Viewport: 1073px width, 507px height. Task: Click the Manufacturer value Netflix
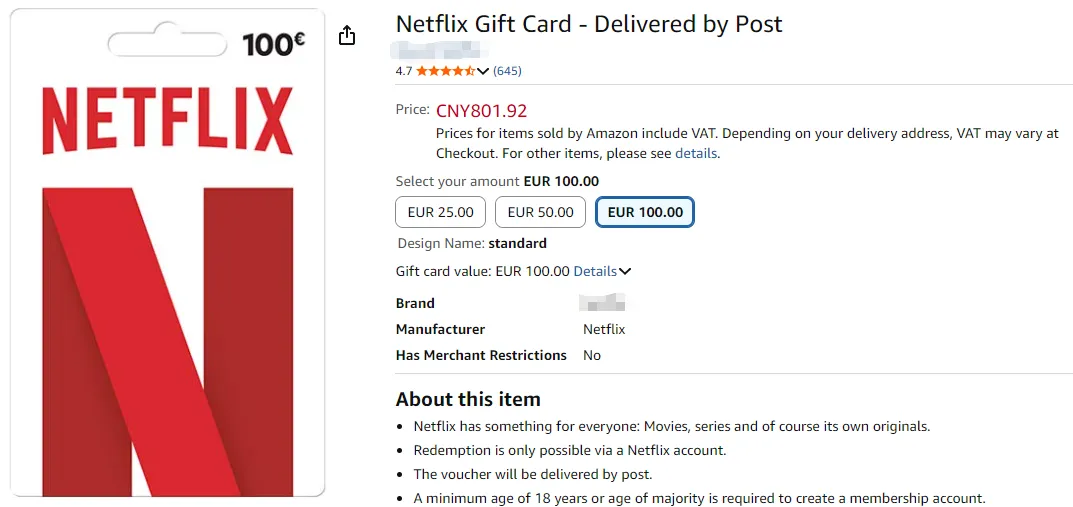604,329
